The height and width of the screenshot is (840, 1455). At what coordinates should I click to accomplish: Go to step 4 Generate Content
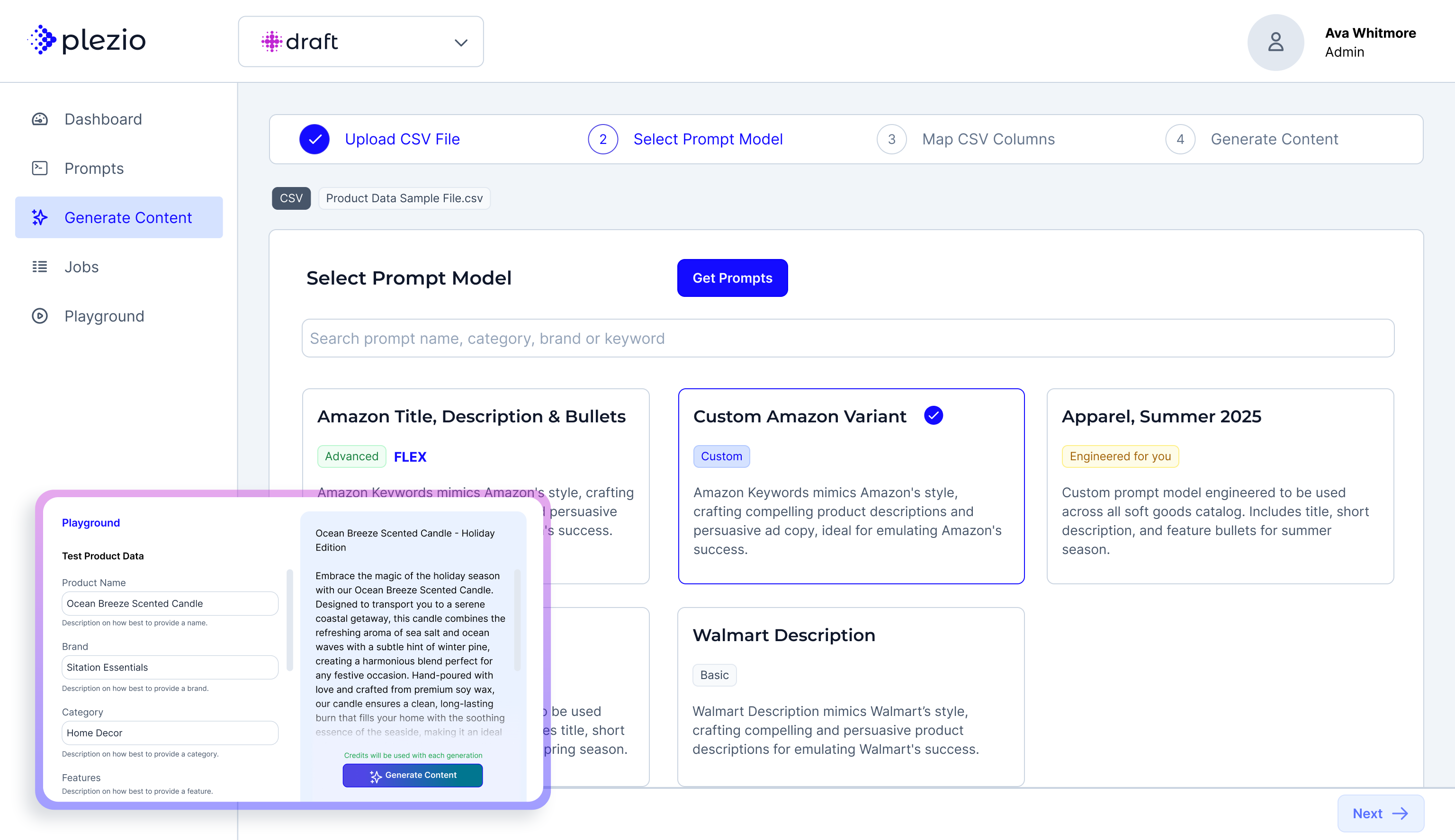pyautogui.click(x=1274, y=139)
